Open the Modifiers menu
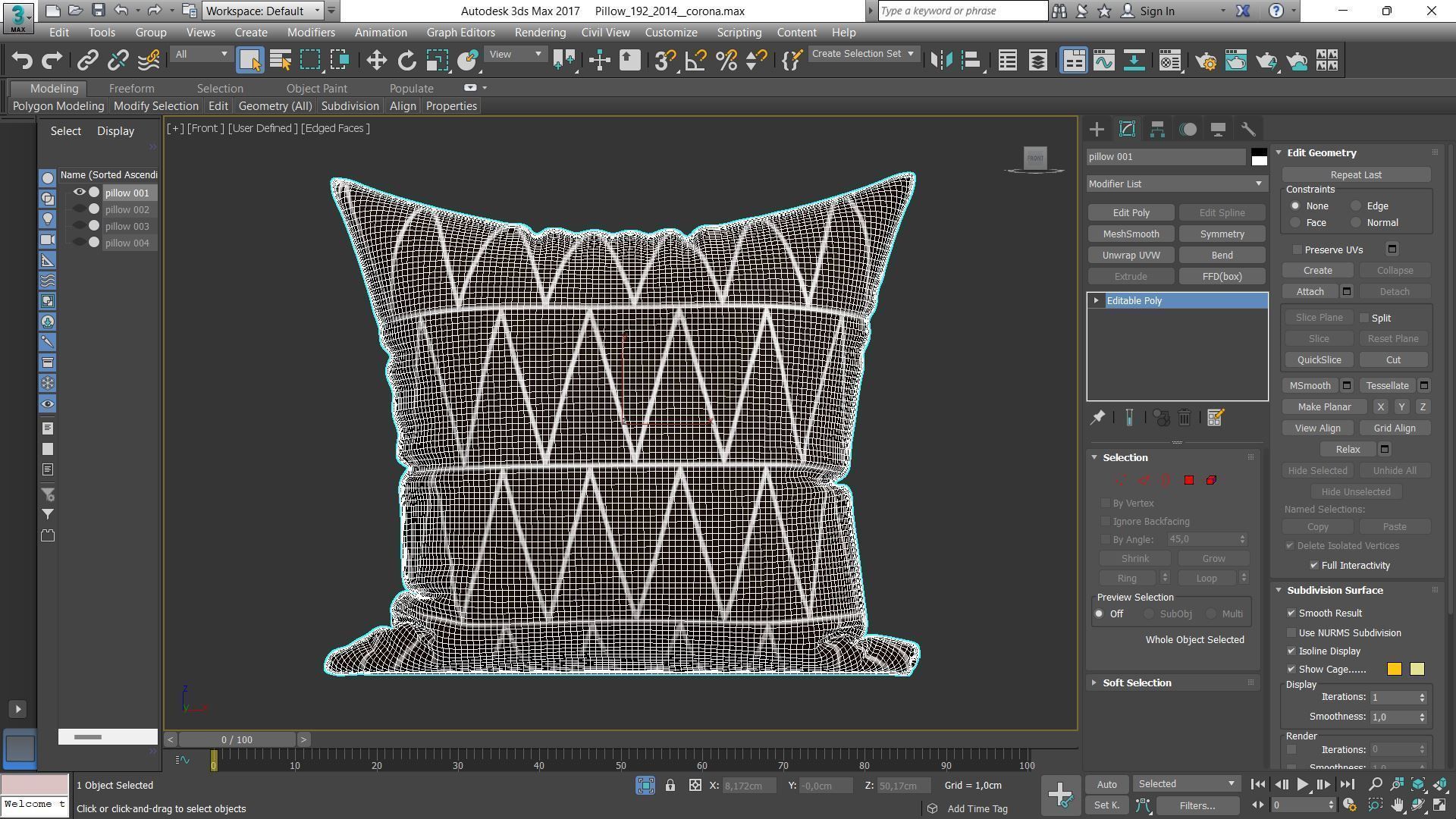The image size is (1456, 819). click(311, 33)
